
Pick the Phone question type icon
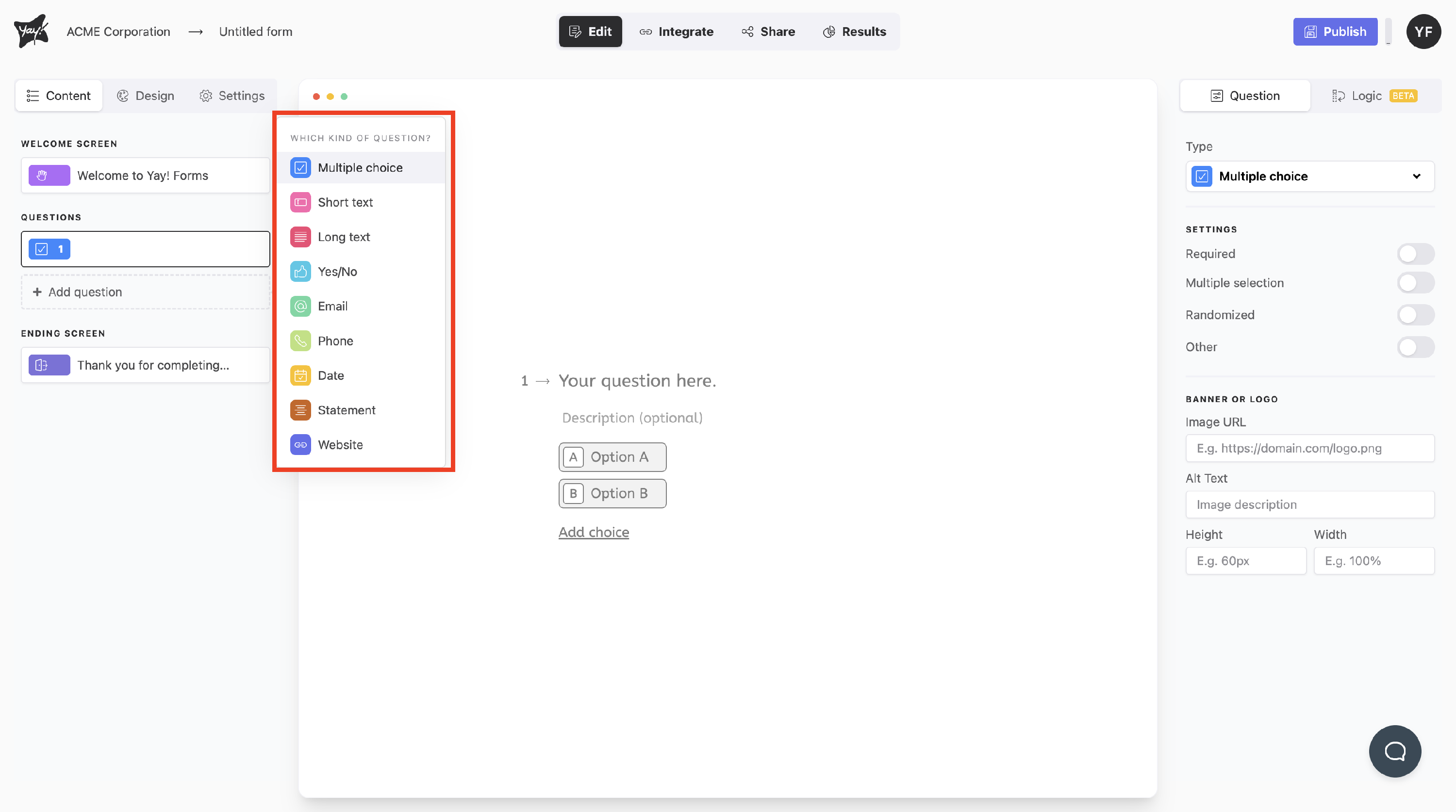[300, 341]
